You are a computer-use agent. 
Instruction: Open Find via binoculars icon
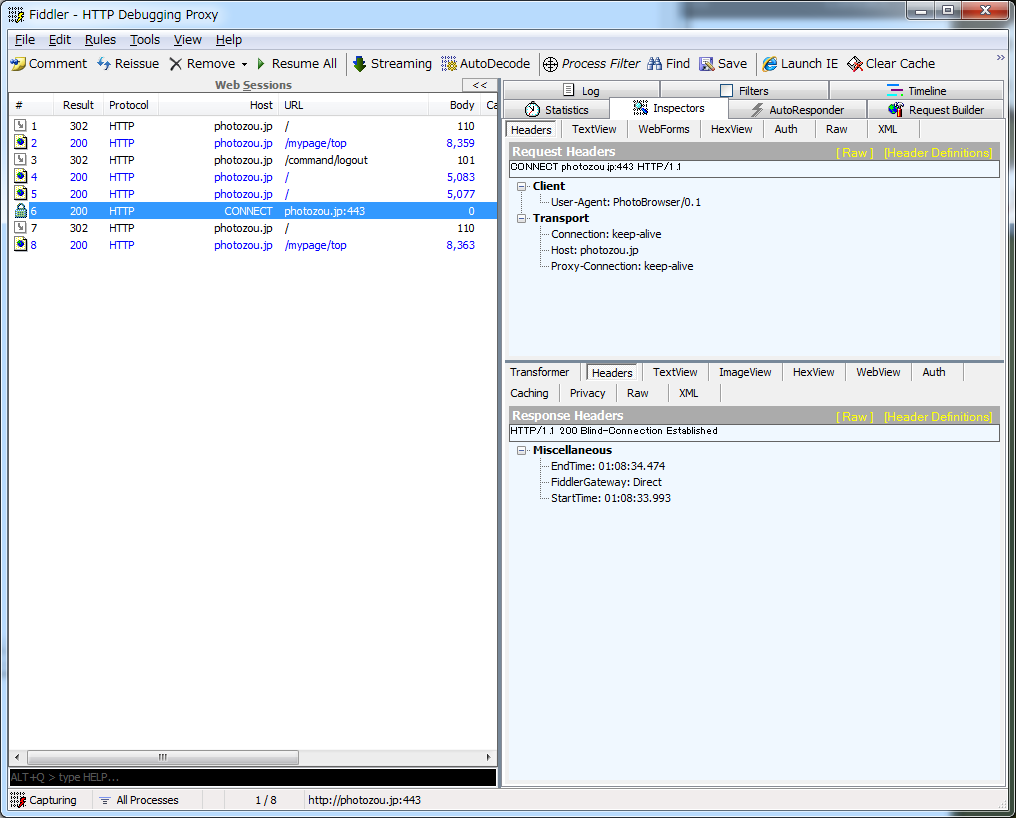654,64
